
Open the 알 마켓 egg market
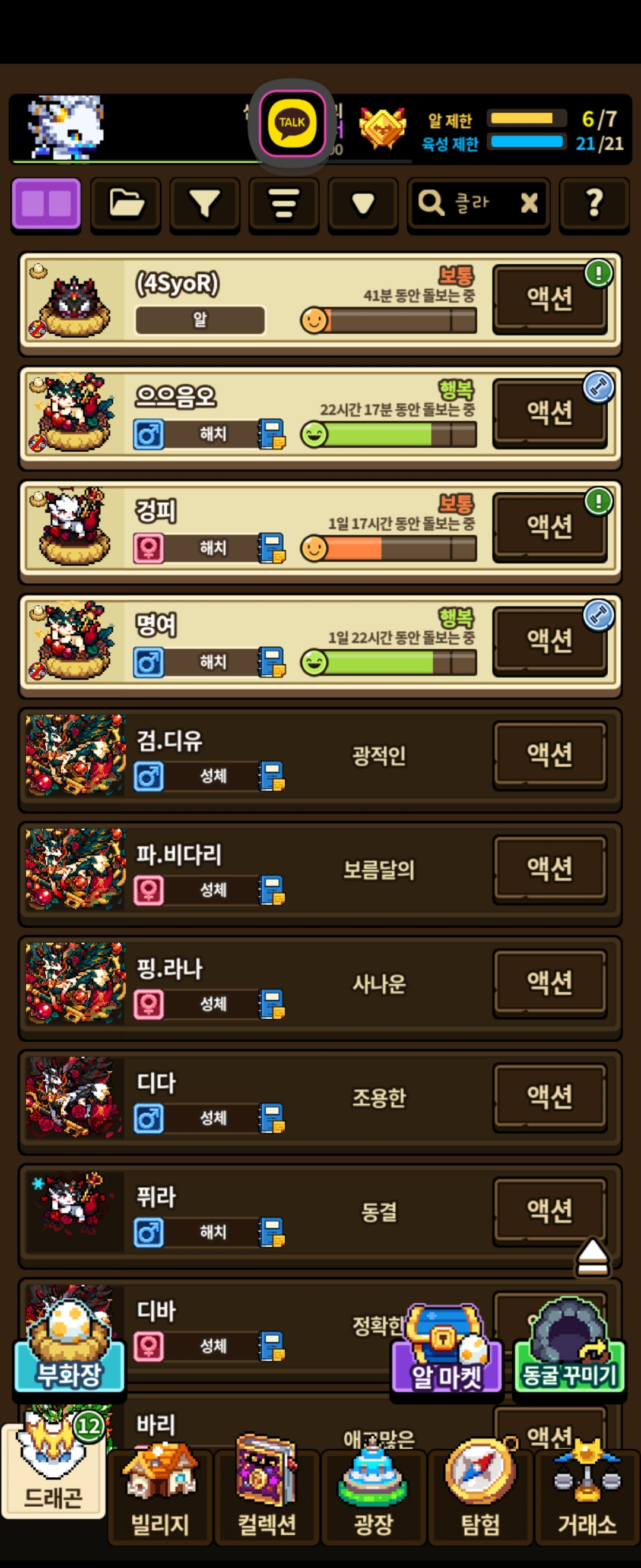coord(447,1349)
